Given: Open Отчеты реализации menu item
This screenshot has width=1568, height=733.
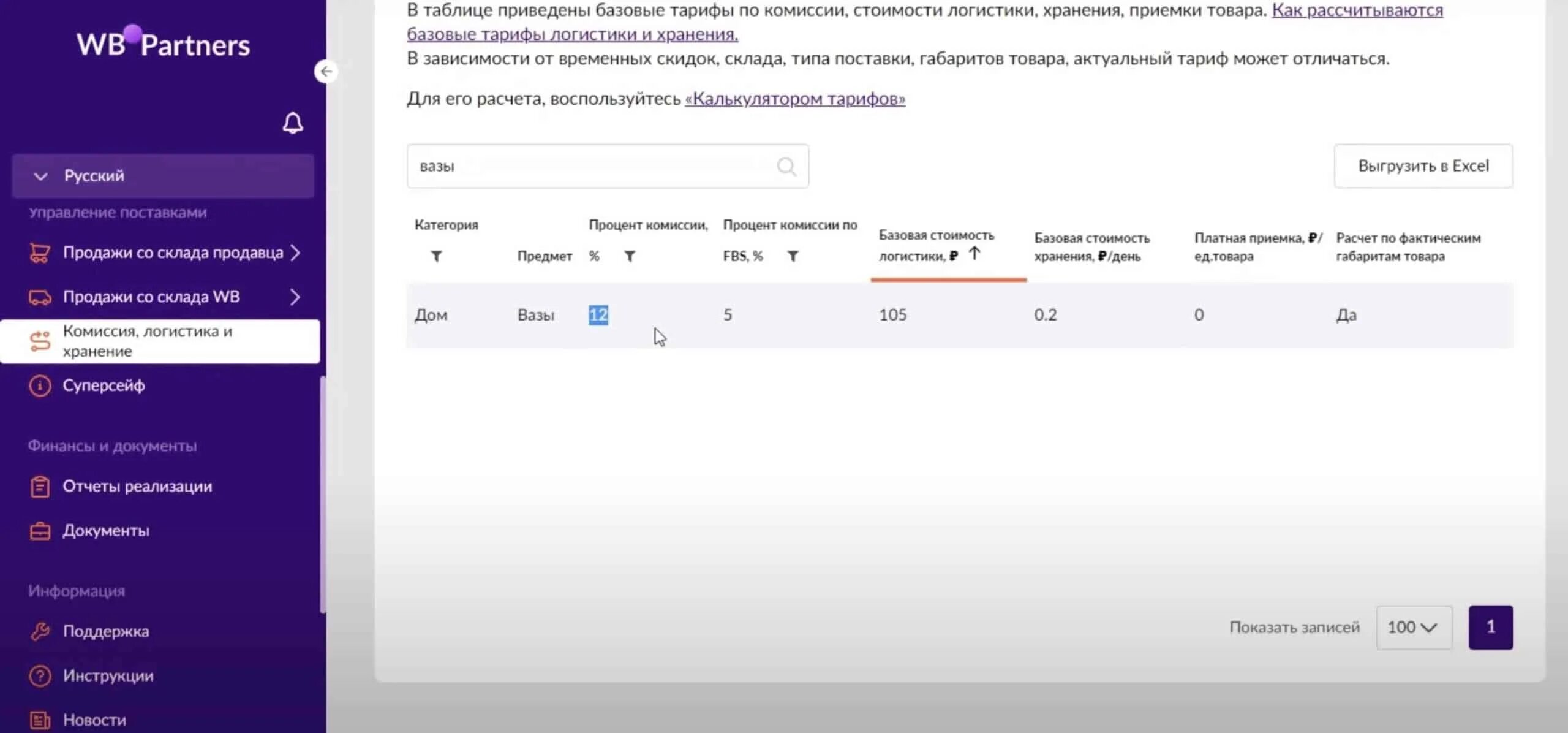Looking at the screenshot, I should 137,487.
